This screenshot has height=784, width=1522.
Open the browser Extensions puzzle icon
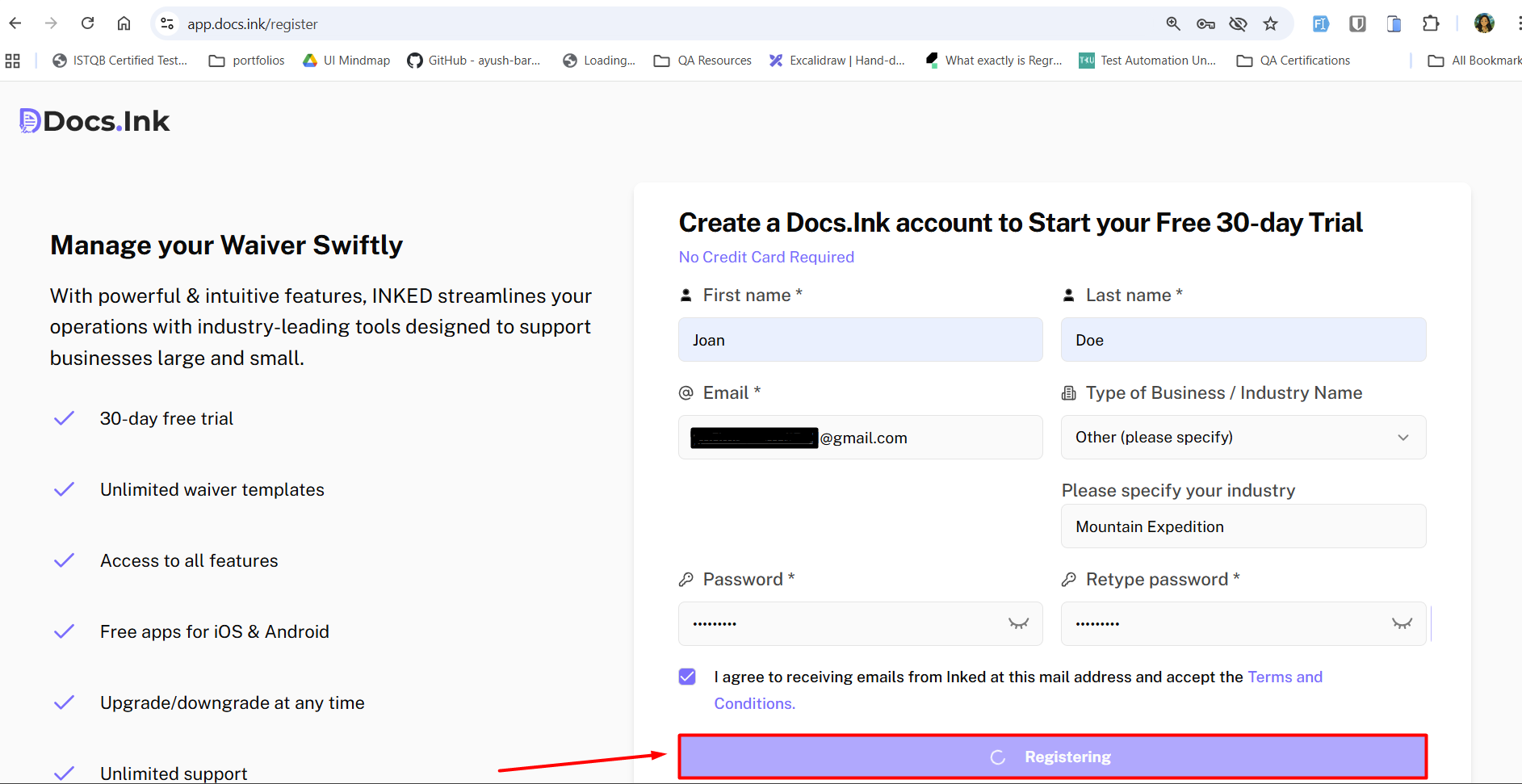1431,24
